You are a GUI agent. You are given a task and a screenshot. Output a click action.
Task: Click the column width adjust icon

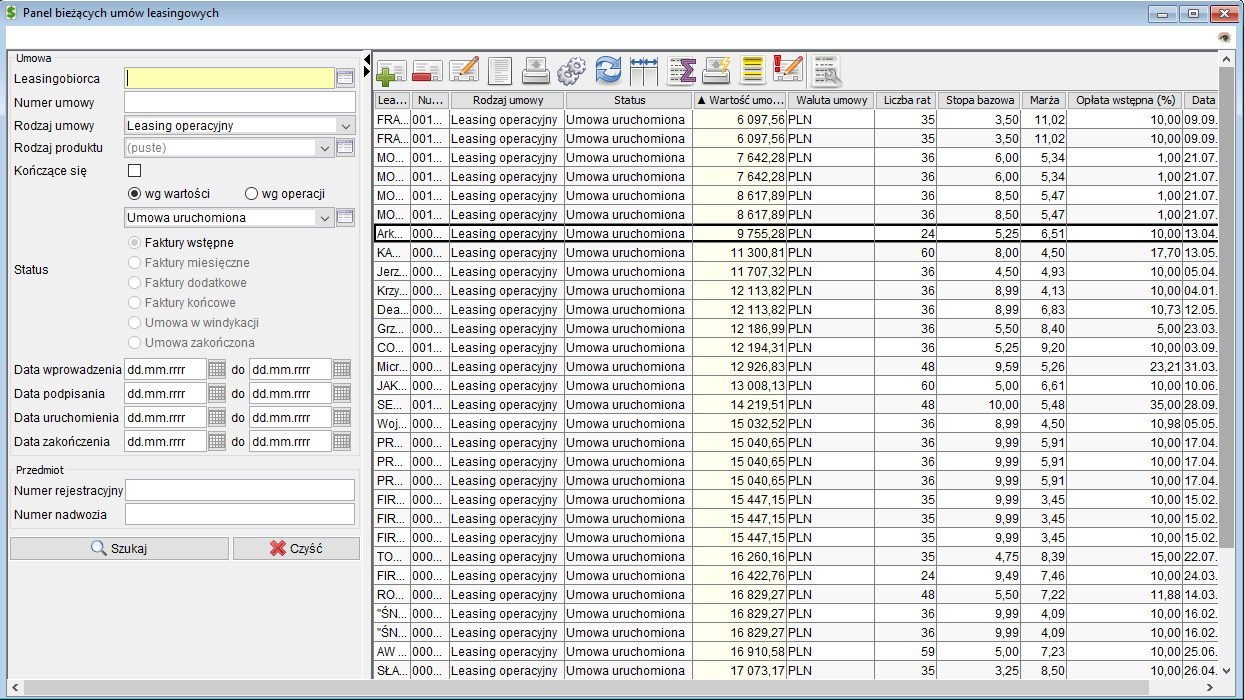[x=644, y=71]
